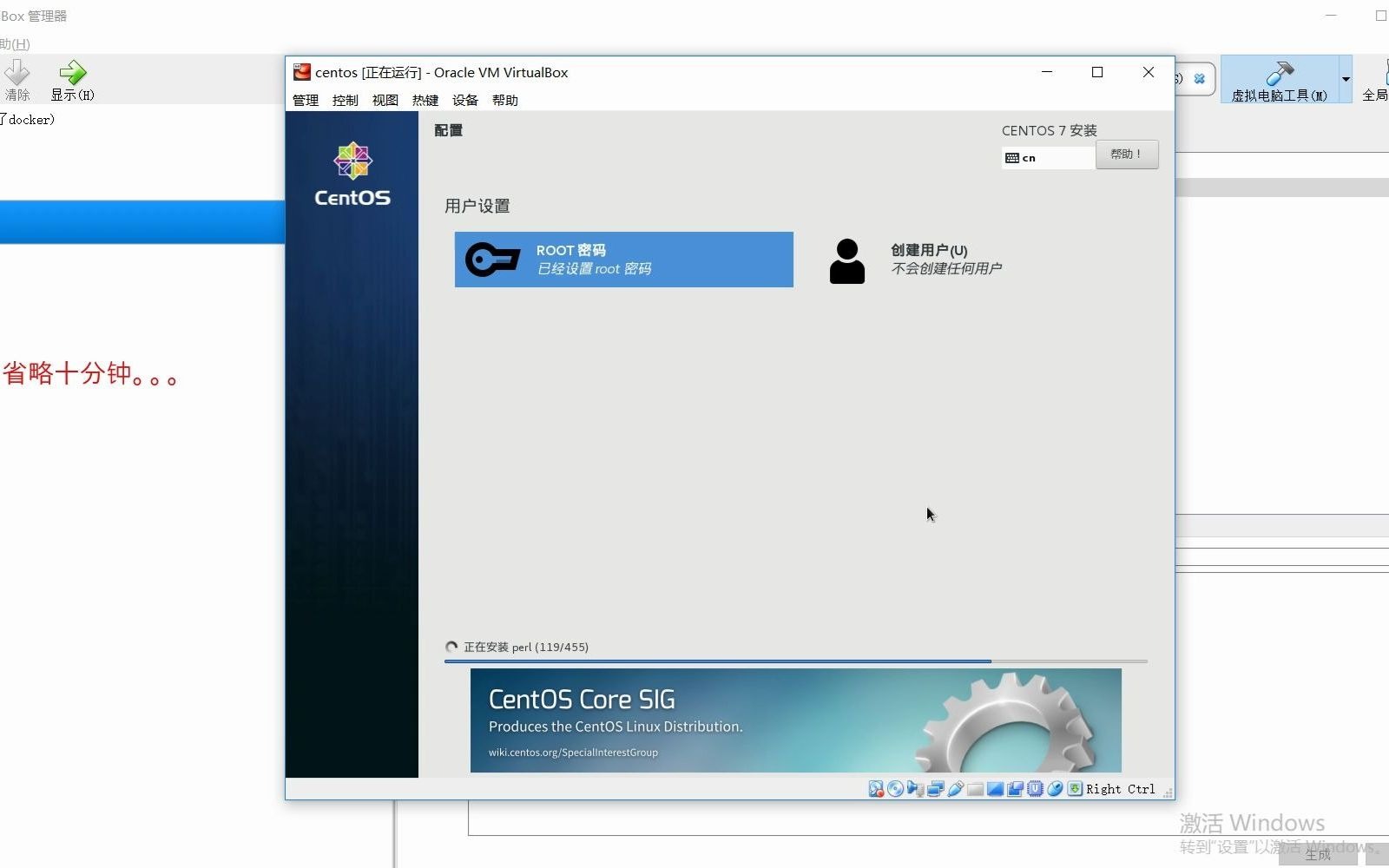Select the ROOT 密码 setting
The image size is (1389, 868).
click(x=623, y=259)
